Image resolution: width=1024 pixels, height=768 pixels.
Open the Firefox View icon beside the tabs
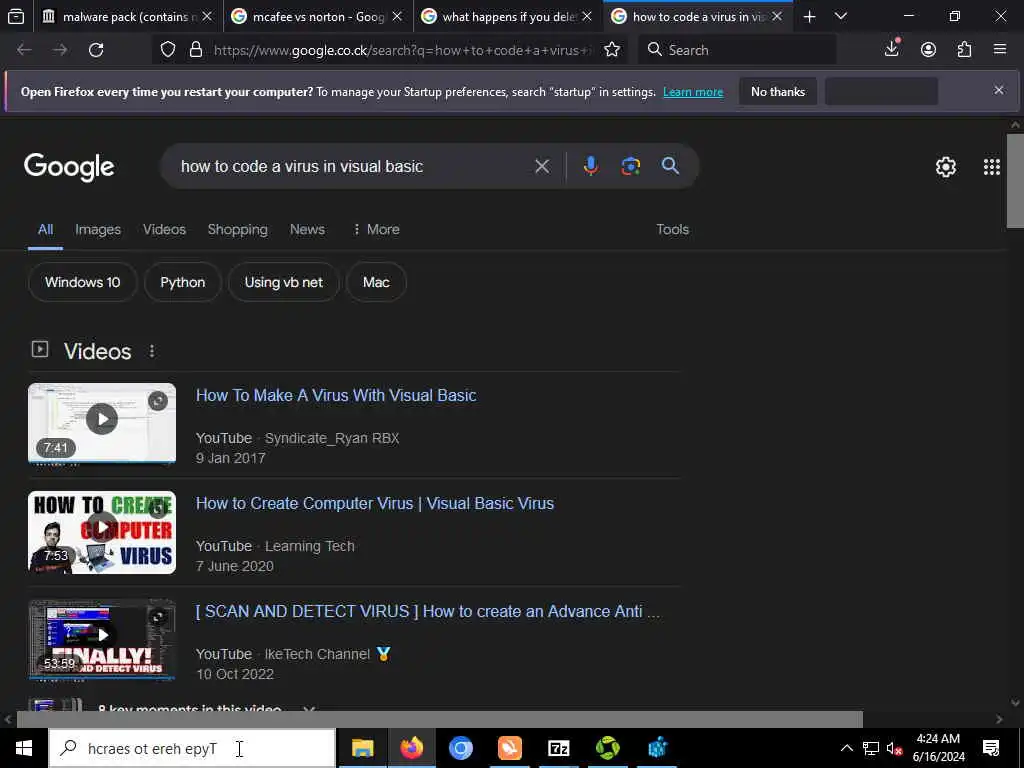[16, 16]
